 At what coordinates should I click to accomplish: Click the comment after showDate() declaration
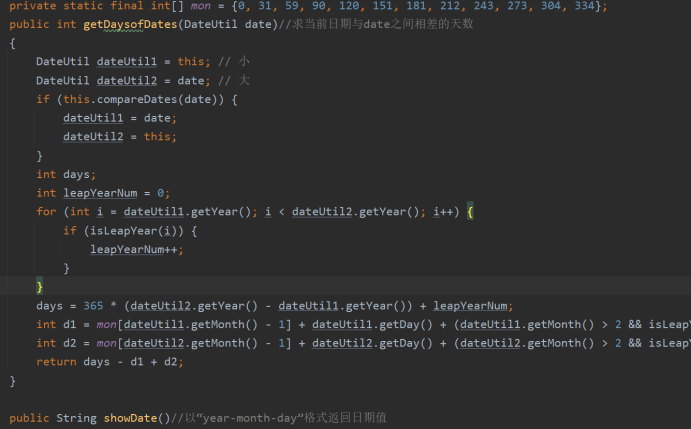click(x=279, y=418)
